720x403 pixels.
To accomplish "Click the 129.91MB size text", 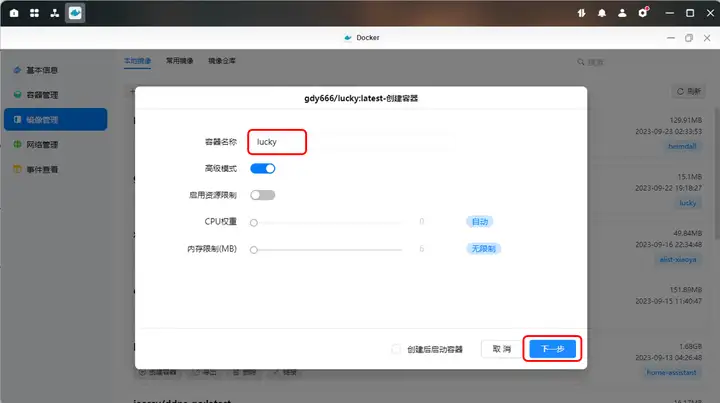I will [686, 120].
